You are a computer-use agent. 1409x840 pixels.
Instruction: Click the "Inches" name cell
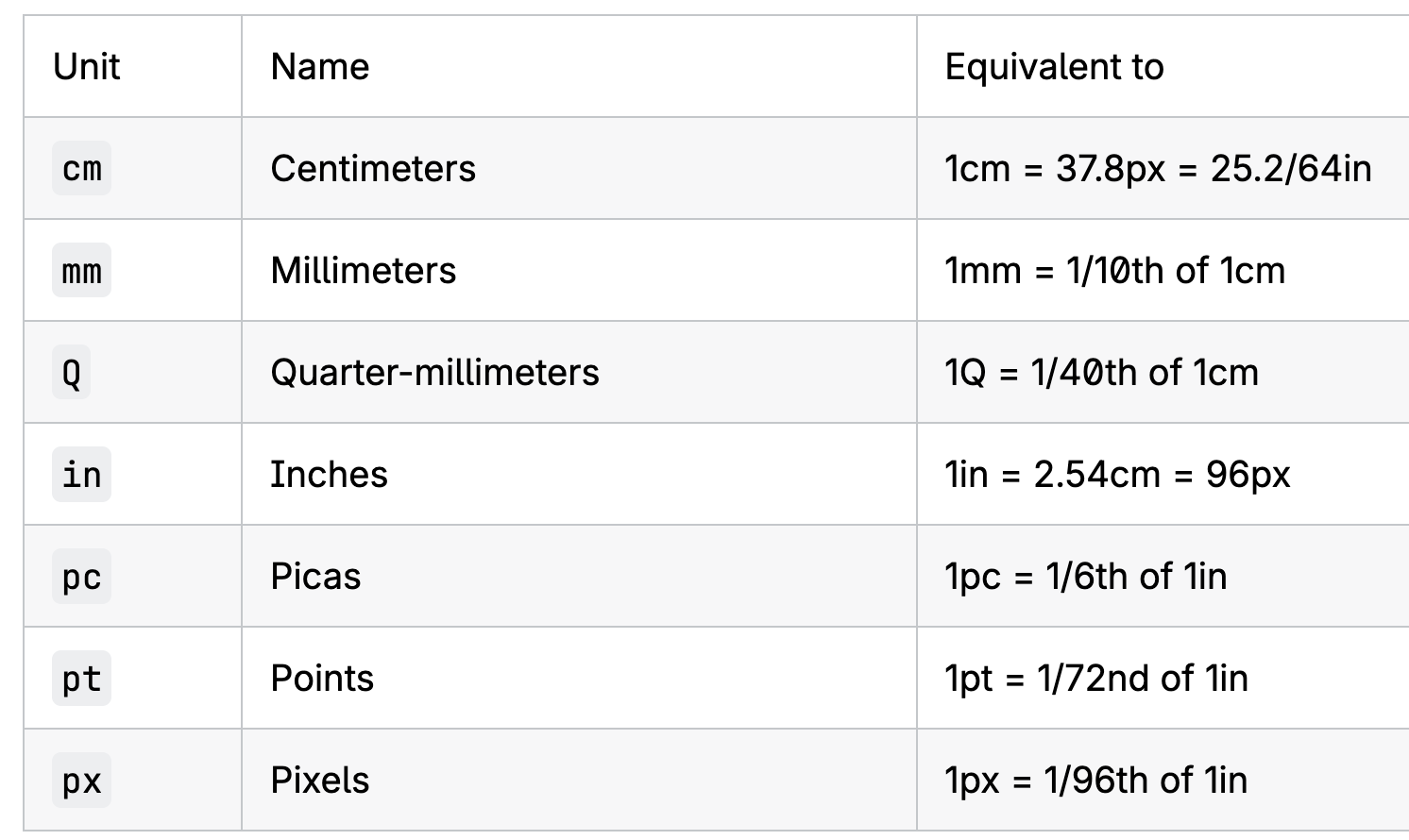tap(329, 475)
